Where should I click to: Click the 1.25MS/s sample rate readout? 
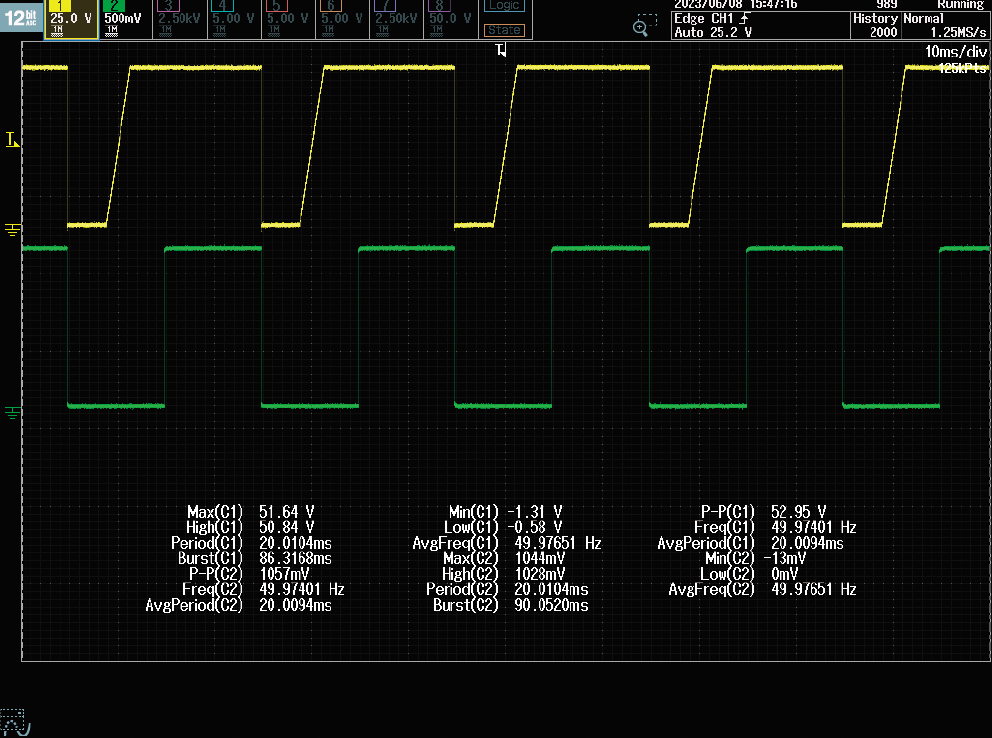click(958, 32)
